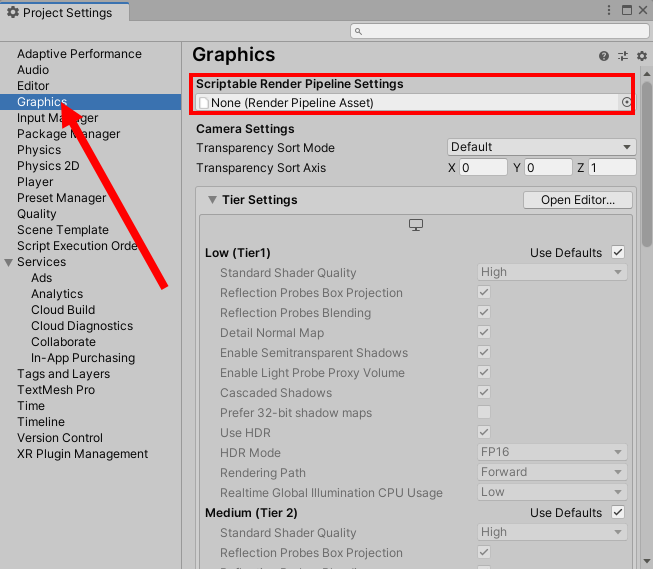This screenshot has height=569, width=653.
Task: Select Preset Manager category
Action: tap(62, 198)
